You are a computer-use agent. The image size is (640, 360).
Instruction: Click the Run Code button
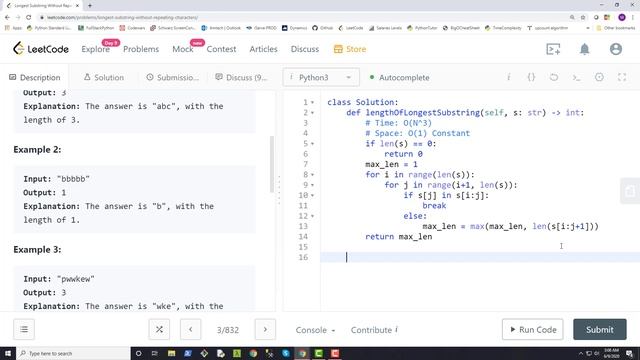(533, 329)
